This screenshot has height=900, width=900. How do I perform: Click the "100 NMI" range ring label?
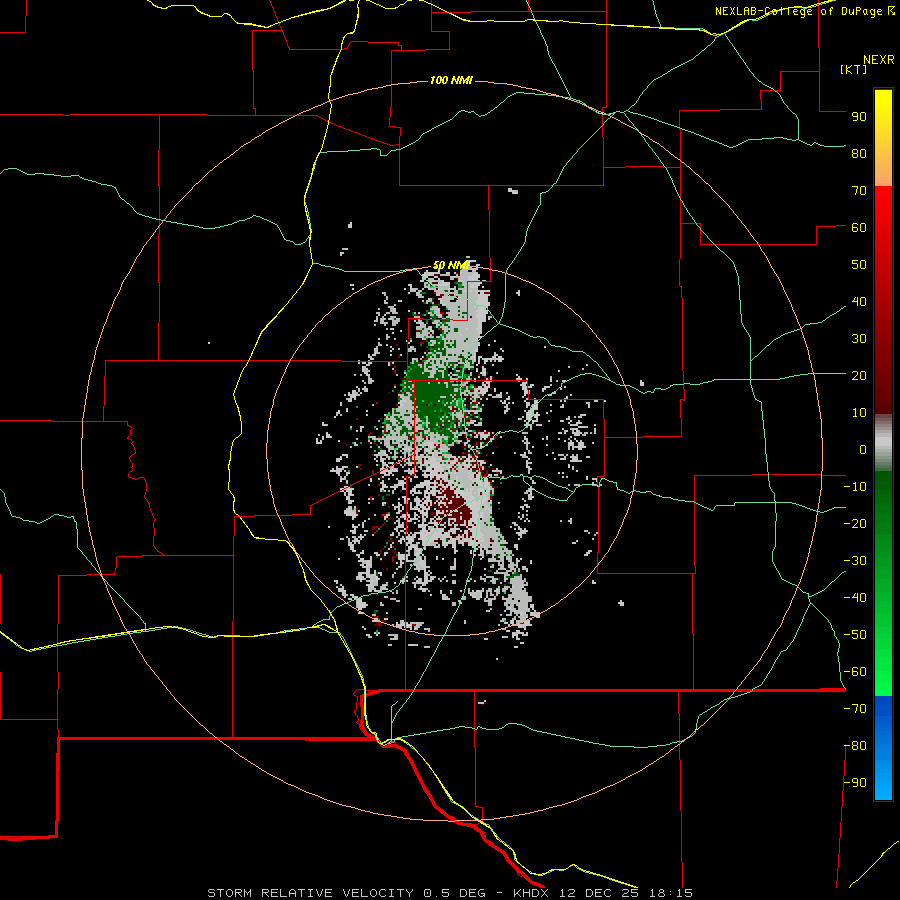[451, 80]
